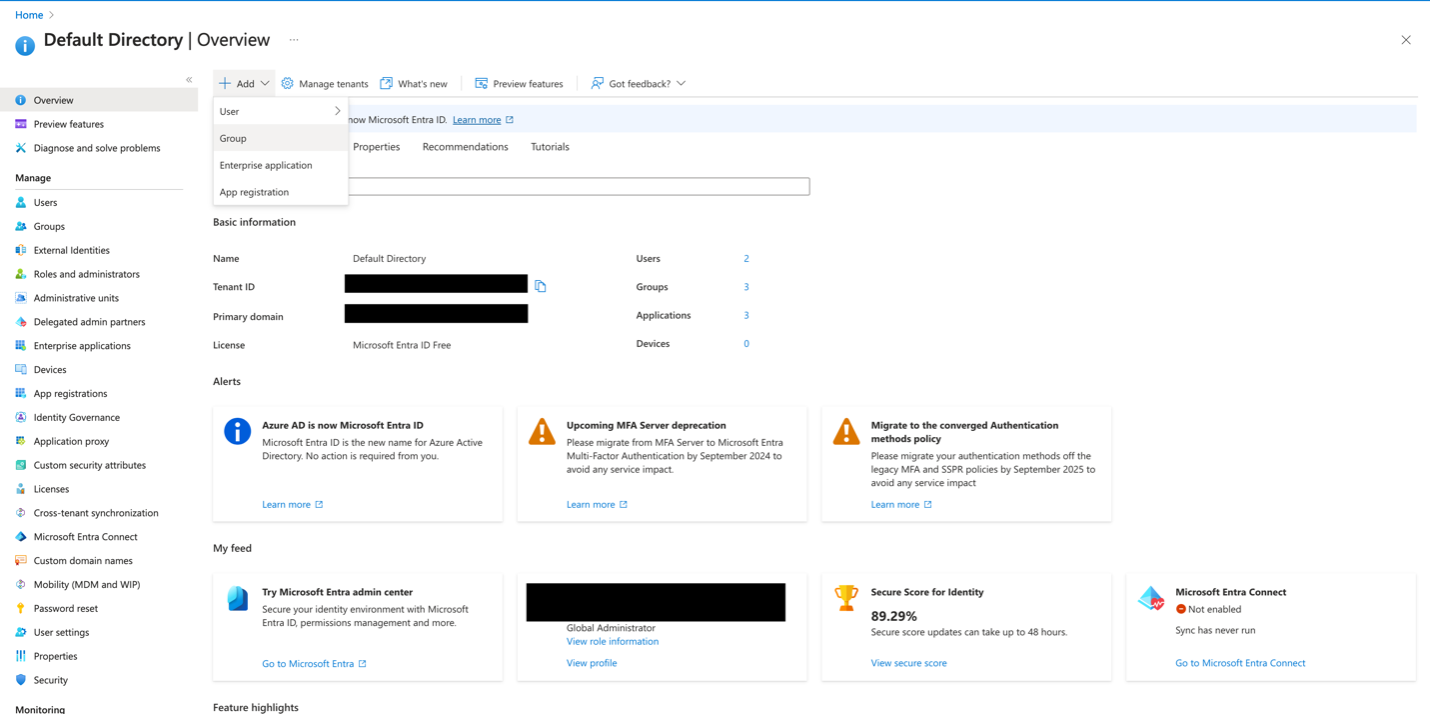Click the 'Microsoft Entra ID Free' license text
The width and height of the screenshot is (1430, 715).
402,345
